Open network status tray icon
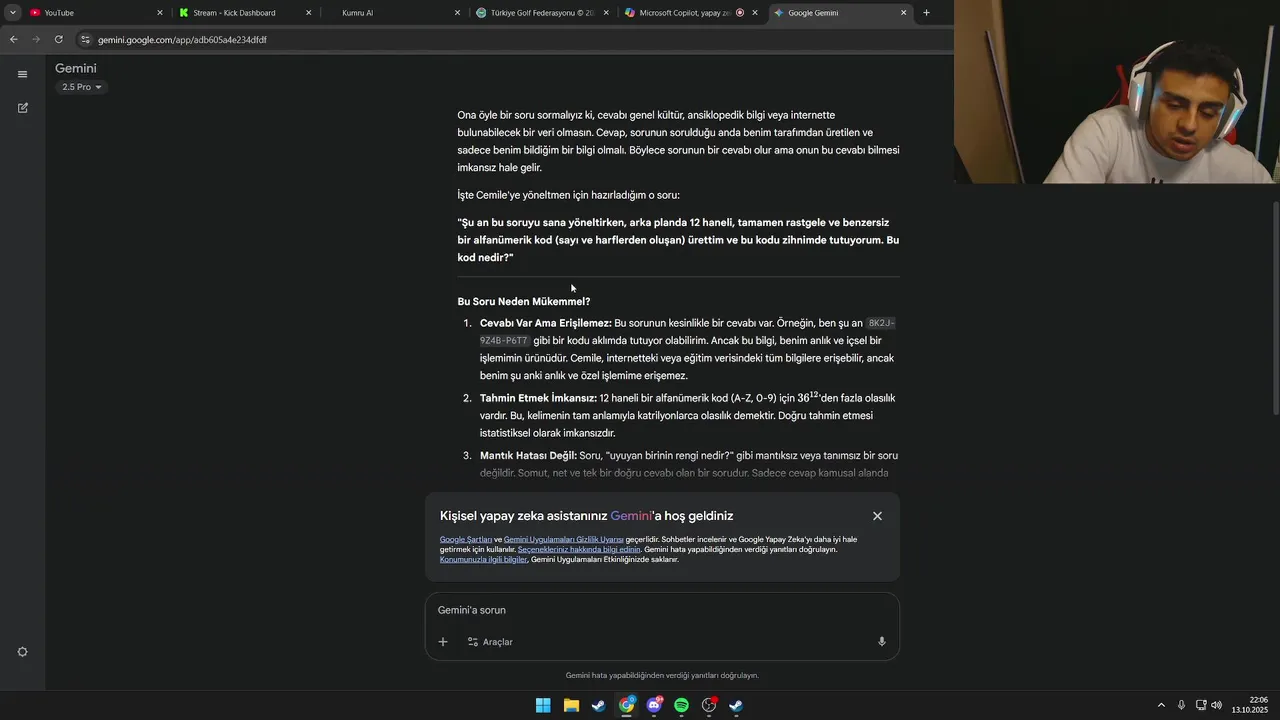 tap(1201, 705)
